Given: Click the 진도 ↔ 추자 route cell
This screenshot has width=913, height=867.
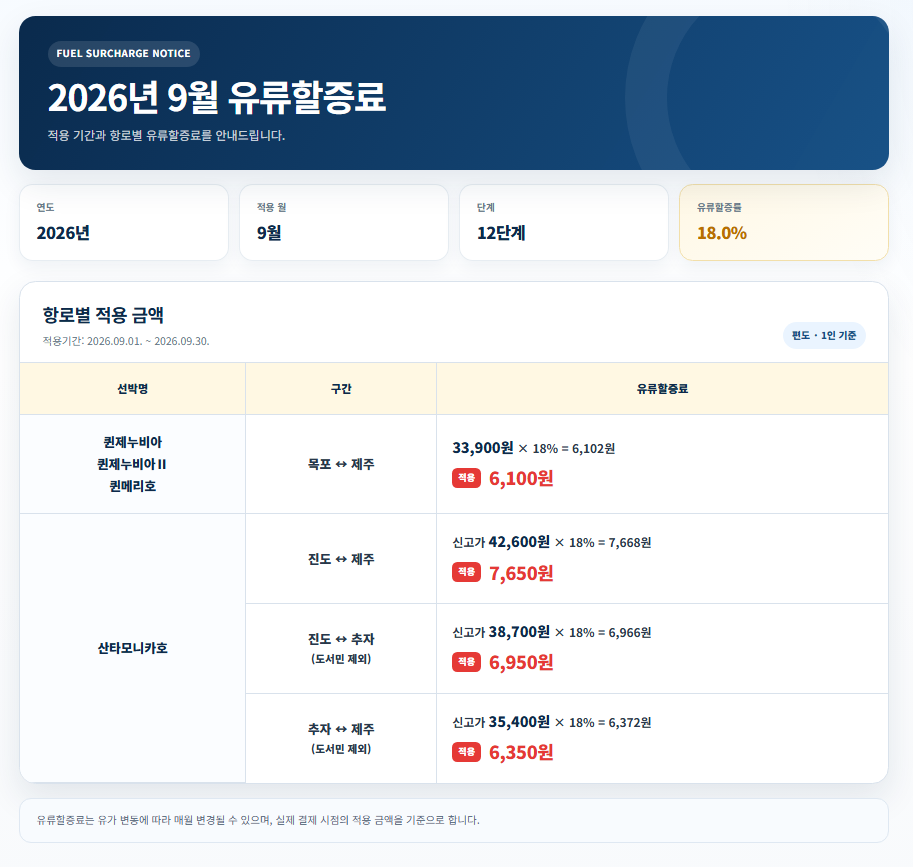Looking at the screenshot, I should [341, 649].
